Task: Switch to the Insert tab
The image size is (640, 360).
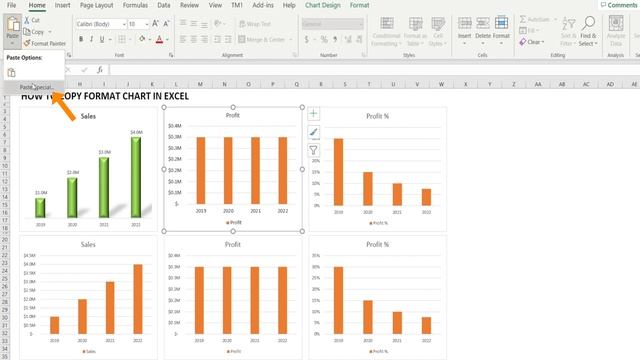Action: click(x=62, y=5)
